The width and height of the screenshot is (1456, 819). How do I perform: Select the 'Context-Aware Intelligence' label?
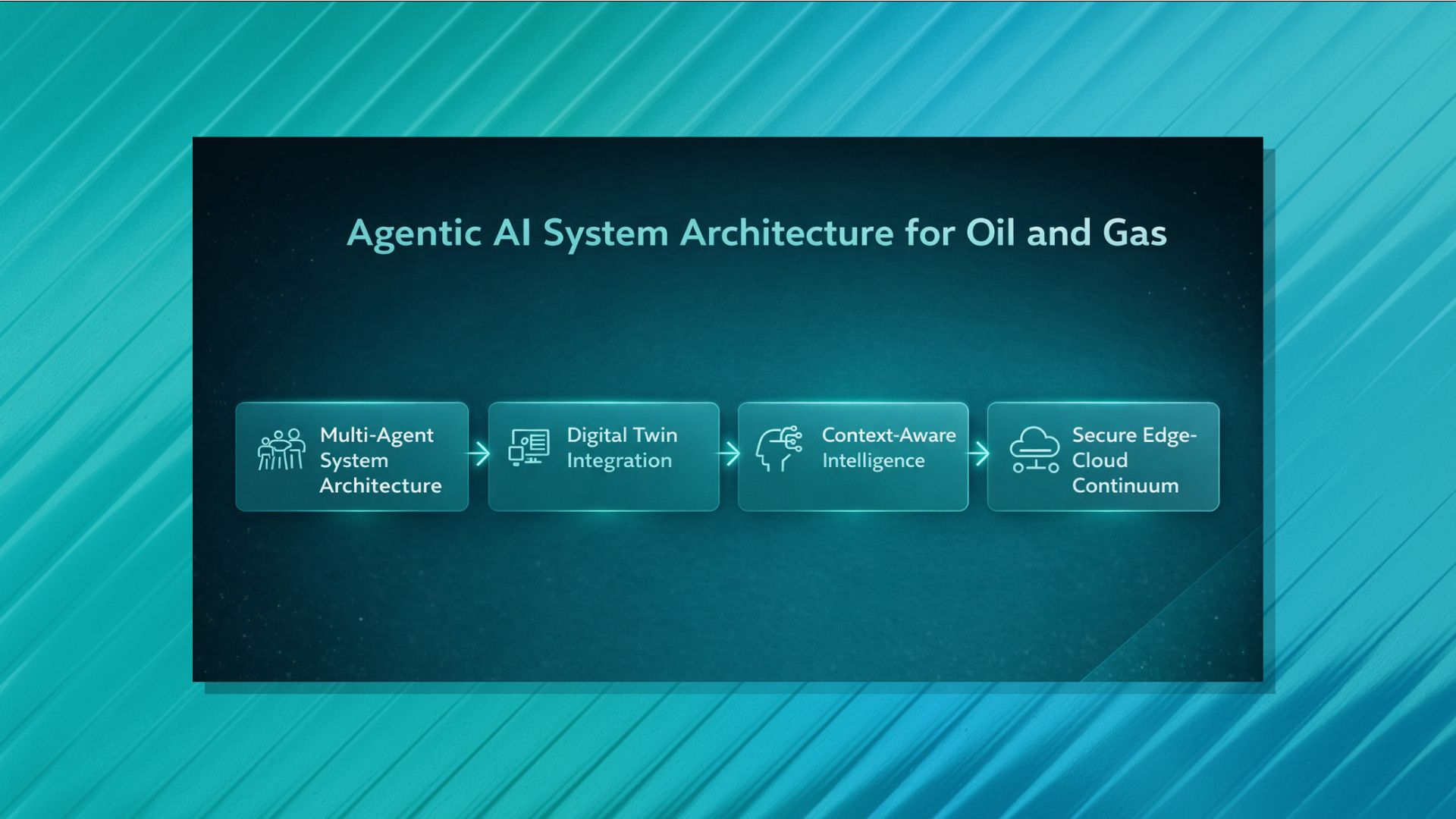coord(889,447)
